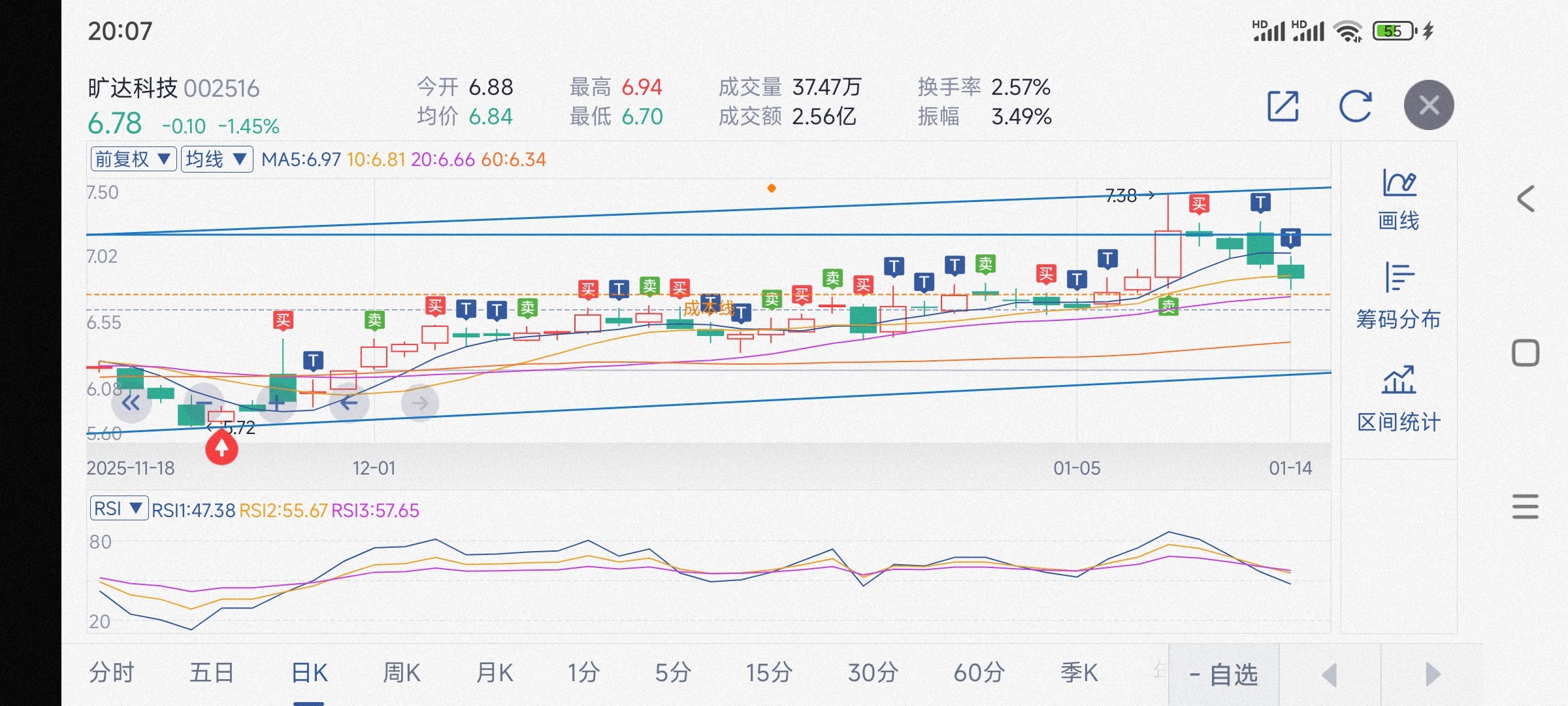Expand the 前复权 adjustment dropdown
Viewport: 1568px width, 706px height.
(133, 159)
